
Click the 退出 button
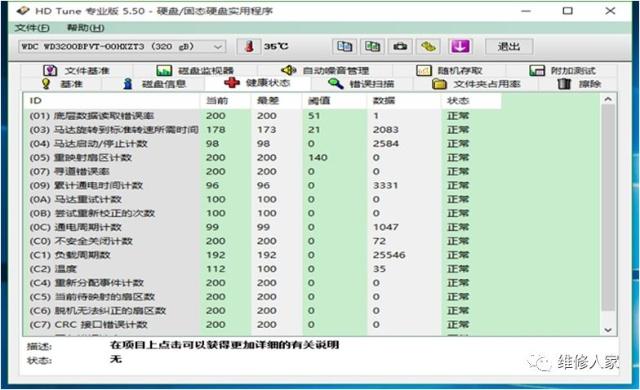tap(509, 47)
